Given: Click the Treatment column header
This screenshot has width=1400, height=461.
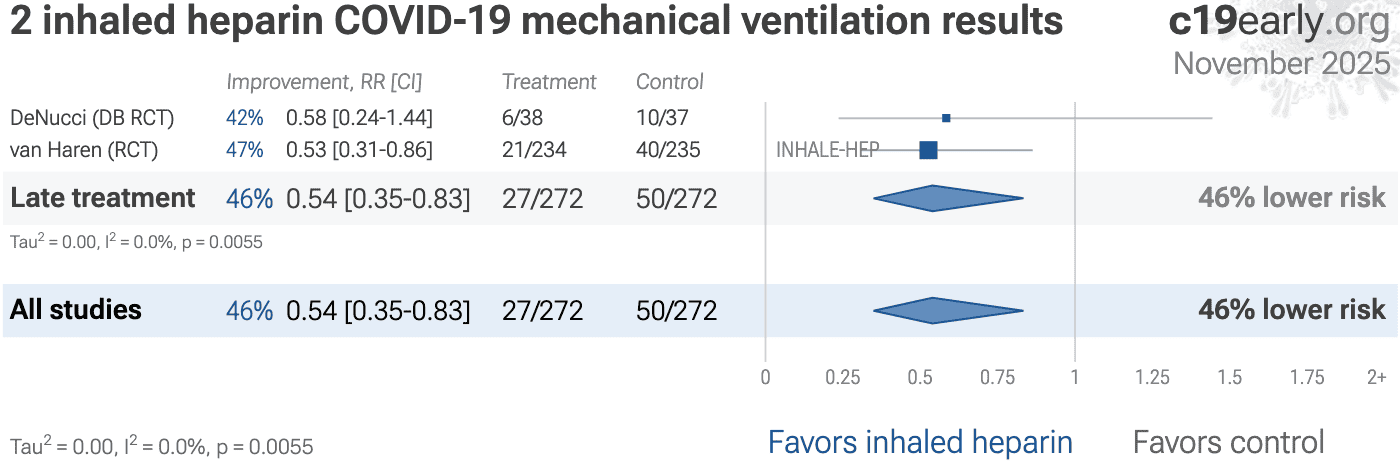Looking at the screenshot, I should tap(549, 82).
